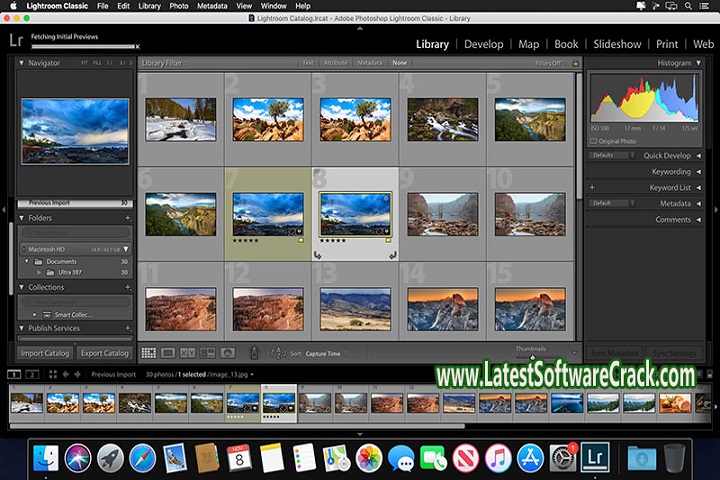Add a new folder with plus icon
Screen dimensions: 720x480
click(x=127, y=217)
